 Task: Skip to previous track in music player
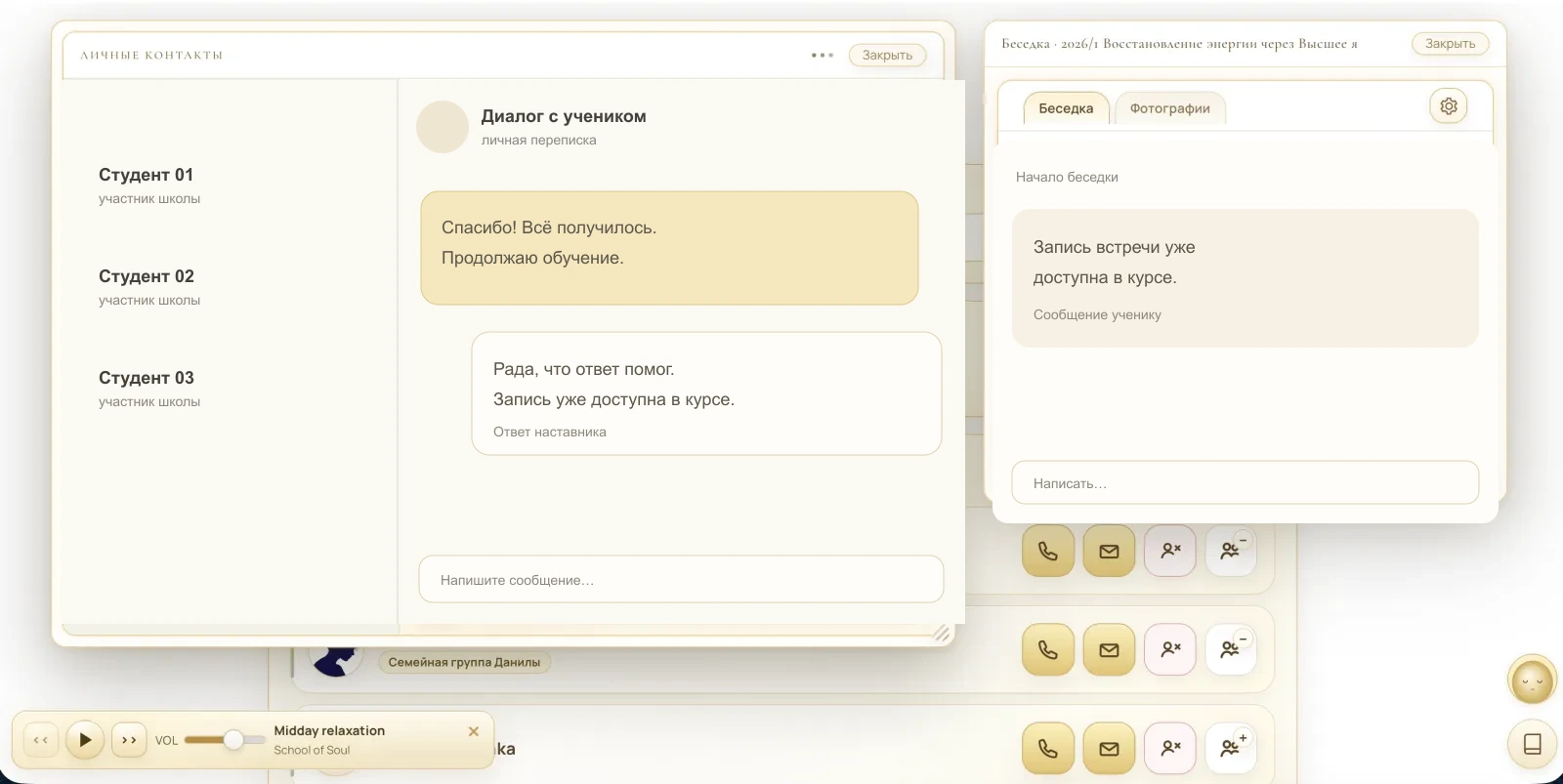(x=41, y=740)
